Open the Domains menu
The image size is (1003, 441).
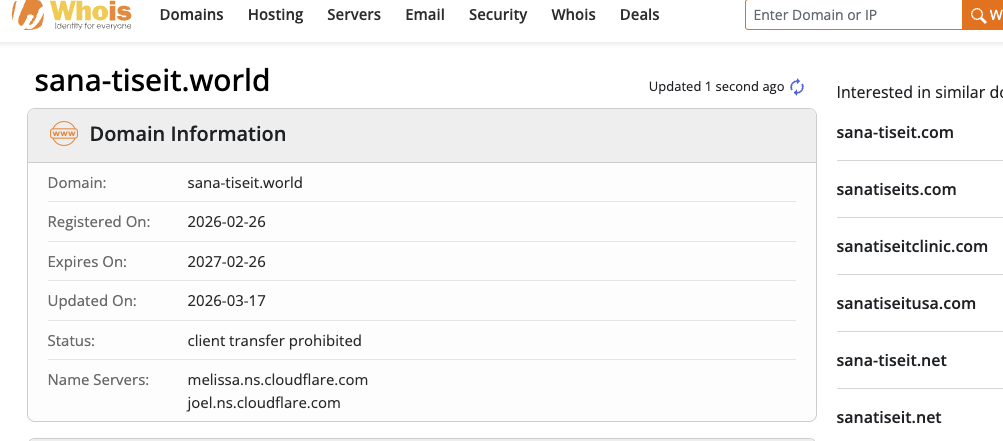click(x=191, y=15)
